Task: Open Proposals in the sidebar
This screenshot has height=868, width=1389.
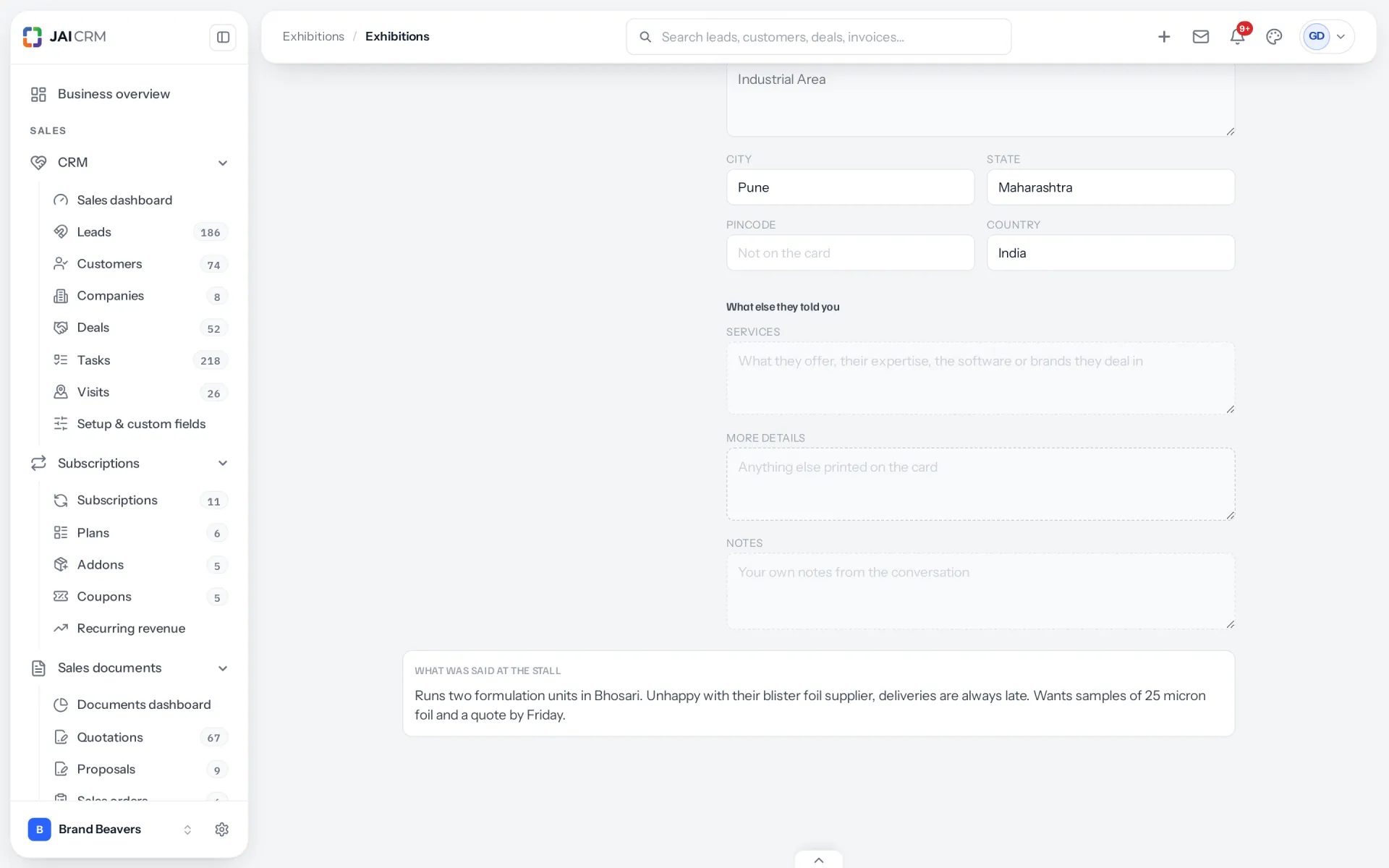Action: click(140, 770)
